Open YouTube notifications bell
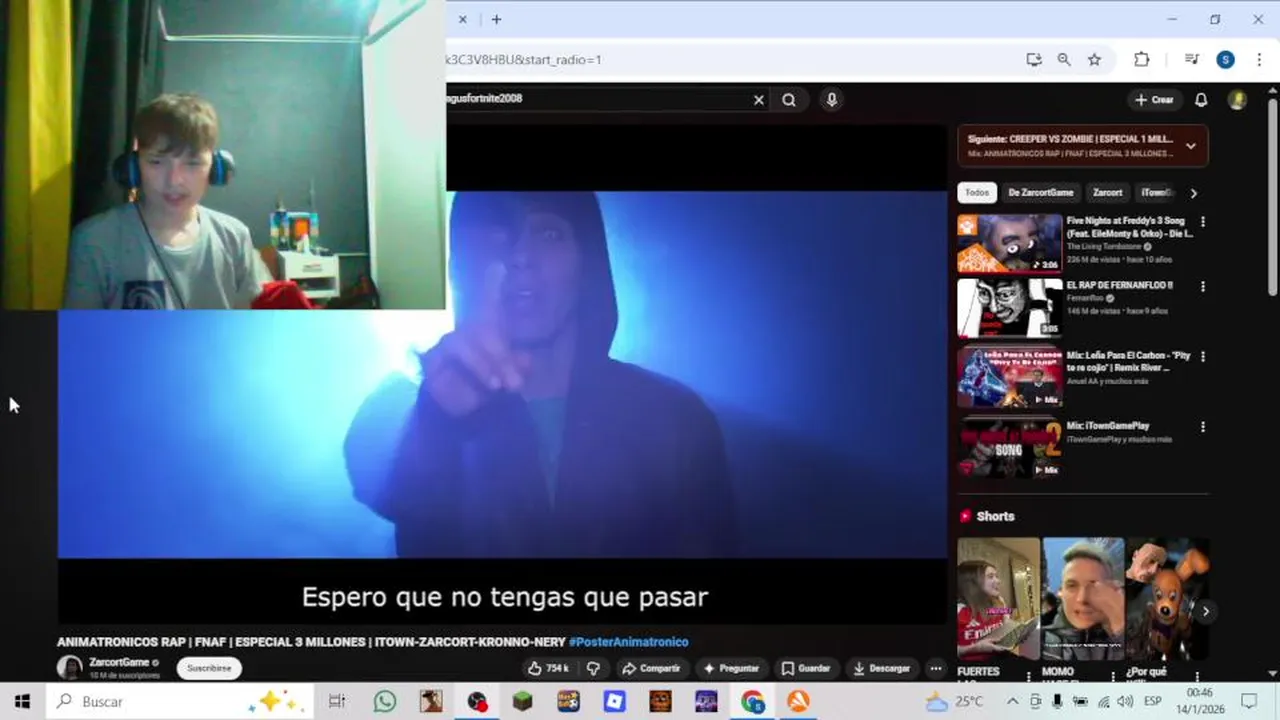Screen dimensions: 1280x720 point(1201,100)
